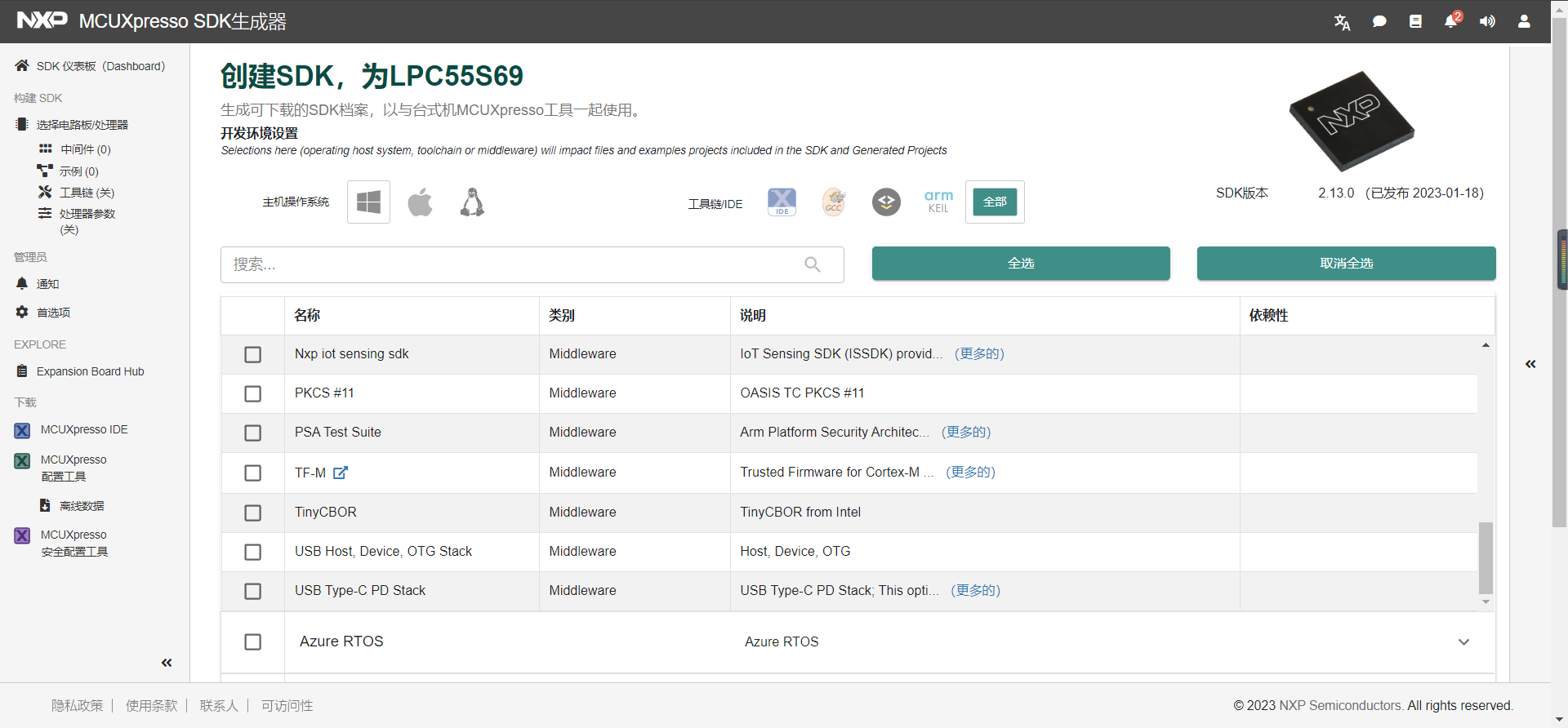The image size is (1568, 728).
Task: Open the user account icon
Action: click(1524, 22)
